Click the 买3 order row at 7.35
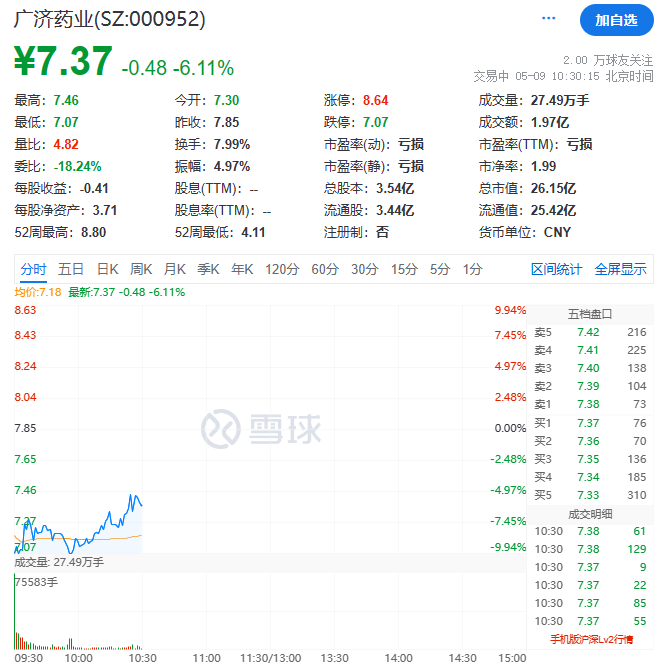This screenshot has height=666, width=671. click(x=590, y=459)
